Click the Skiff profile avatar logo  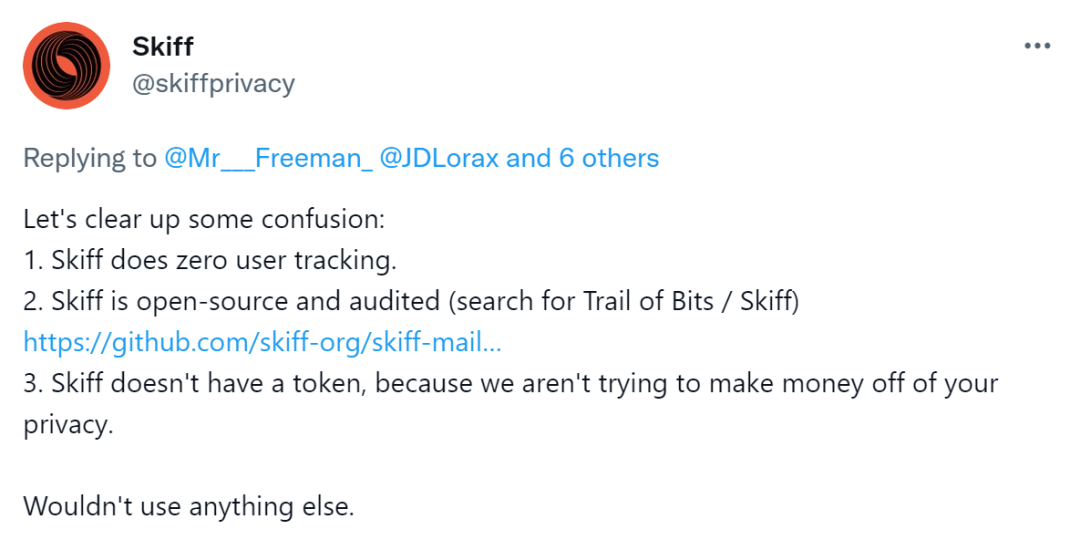tap(65, 65)
